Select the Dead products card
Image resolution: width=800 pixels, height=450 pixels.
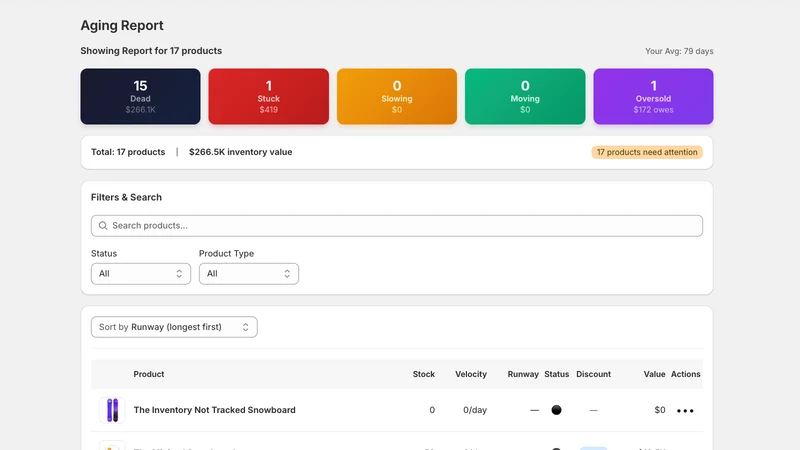140,96
